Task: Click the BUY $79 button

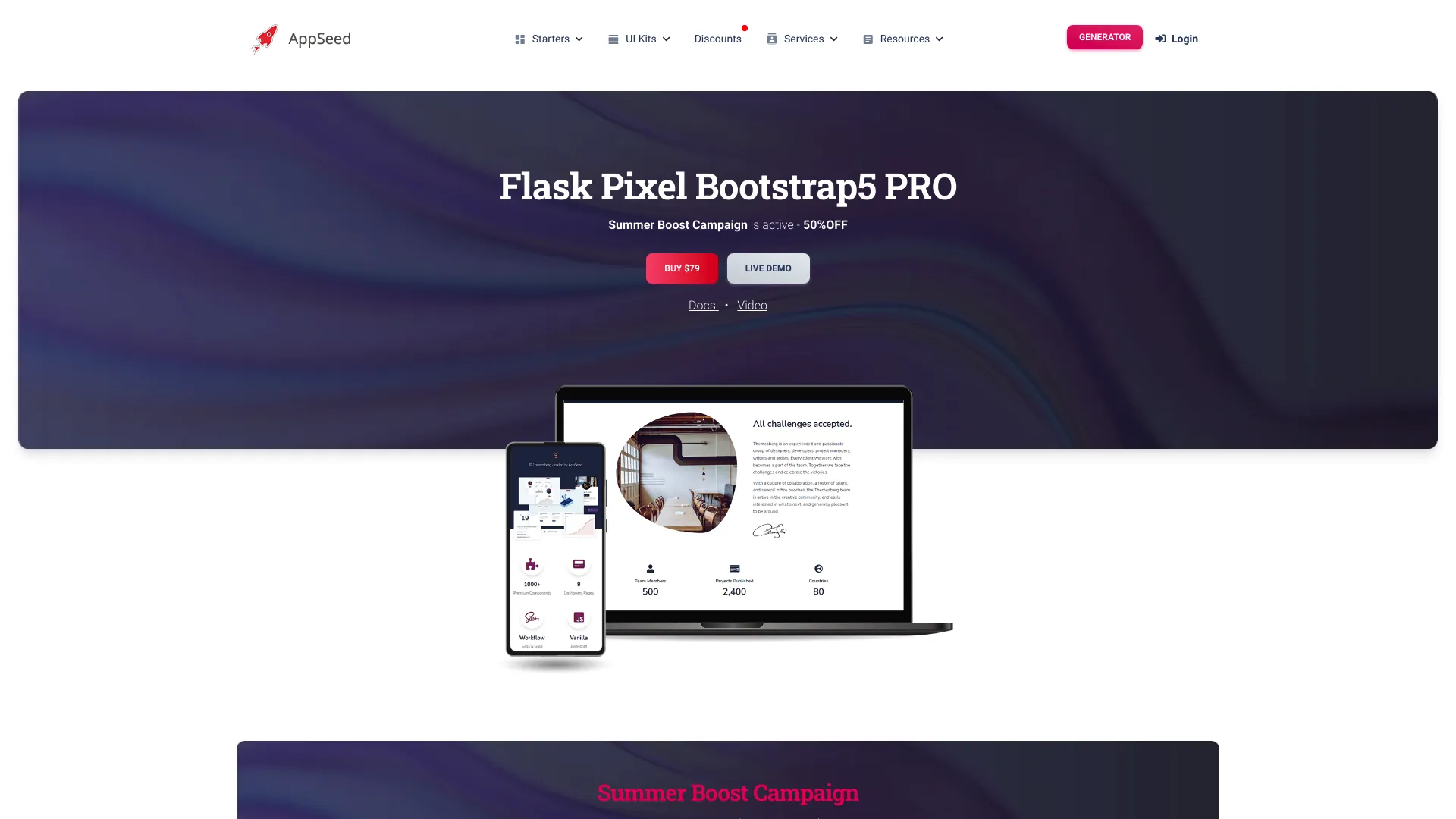Action: pos(682,268)
